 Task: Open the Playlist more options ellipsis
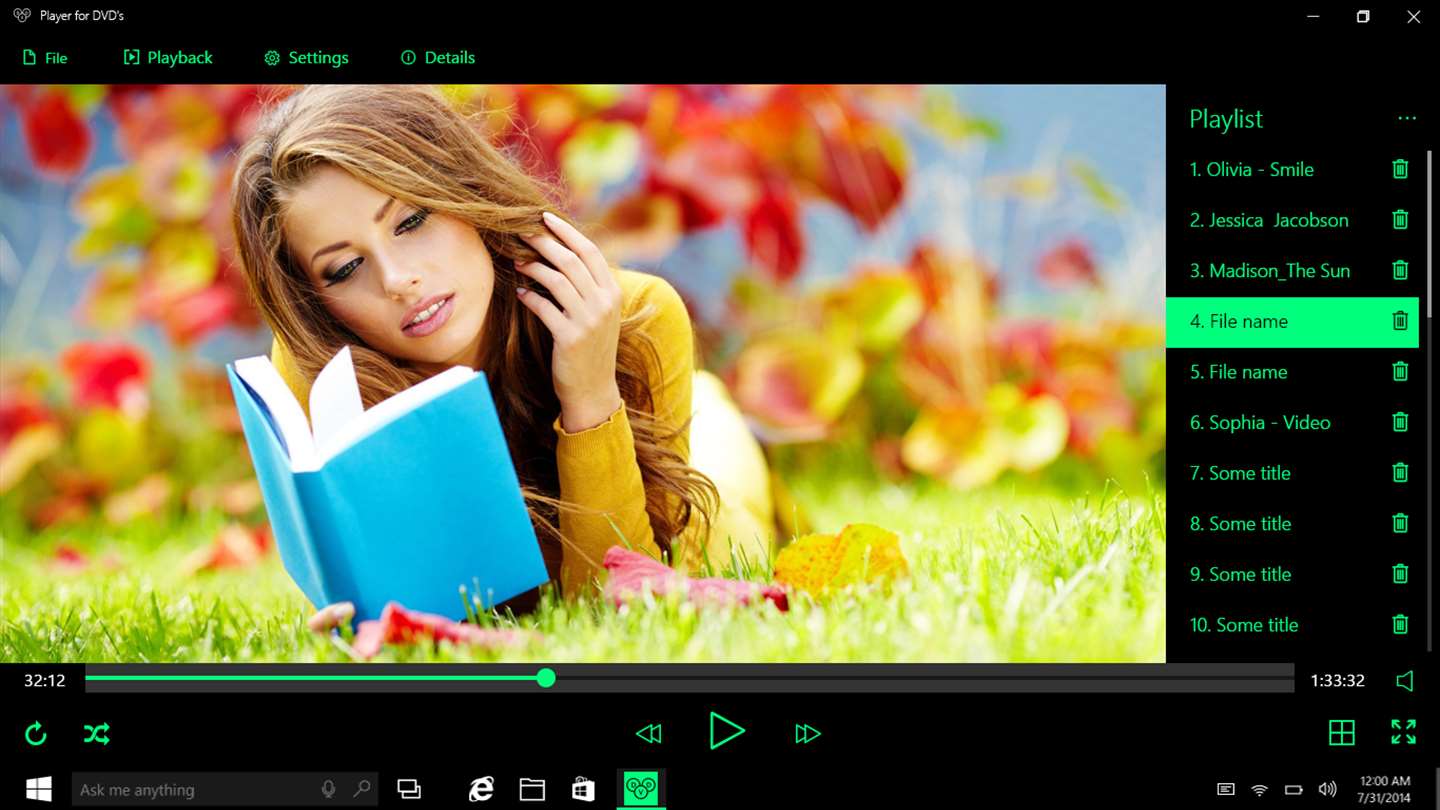tap(1407, 119)
